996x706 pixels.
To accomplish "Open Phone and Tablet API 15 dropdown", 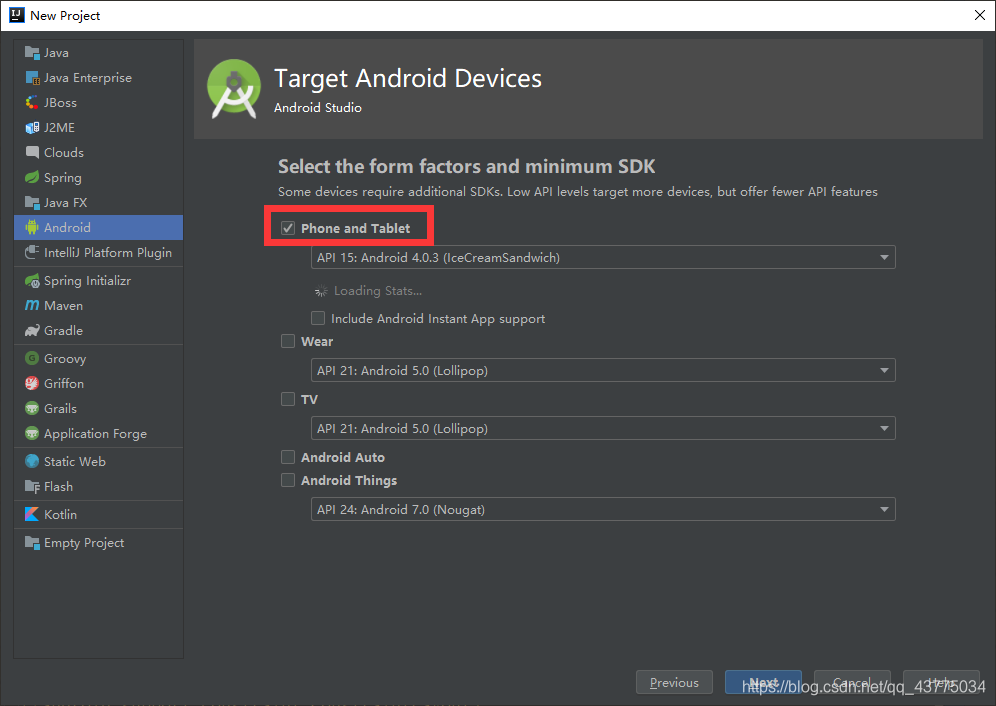I will click(x=603, y=257).
